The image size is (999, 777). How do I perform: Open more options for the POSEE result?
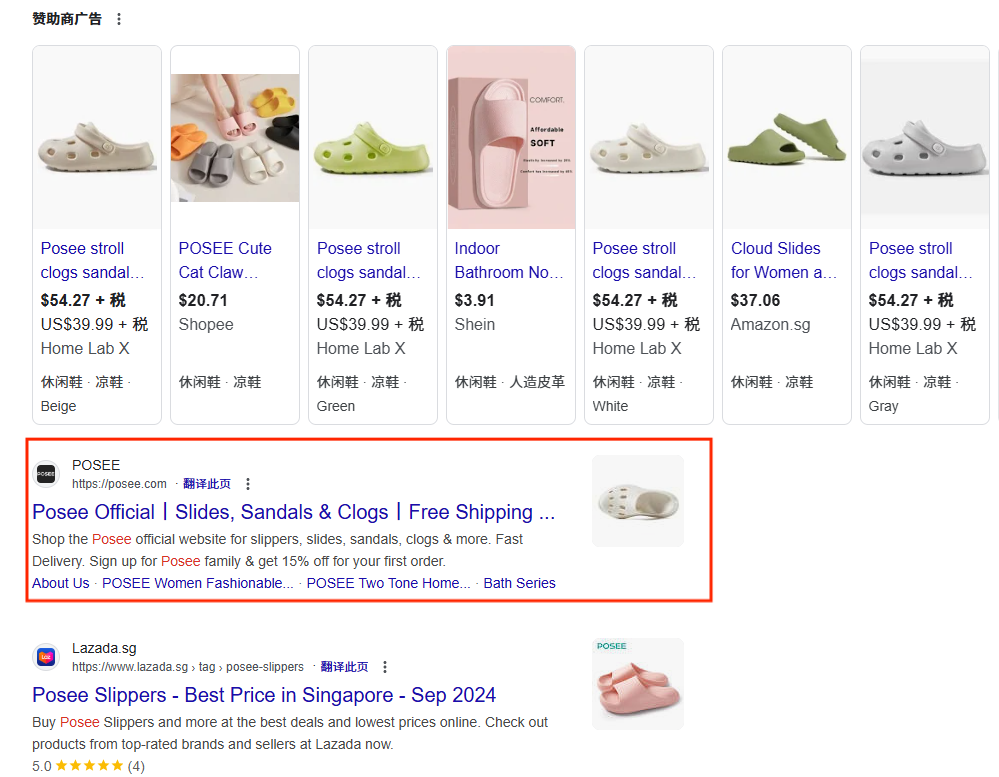248,484
